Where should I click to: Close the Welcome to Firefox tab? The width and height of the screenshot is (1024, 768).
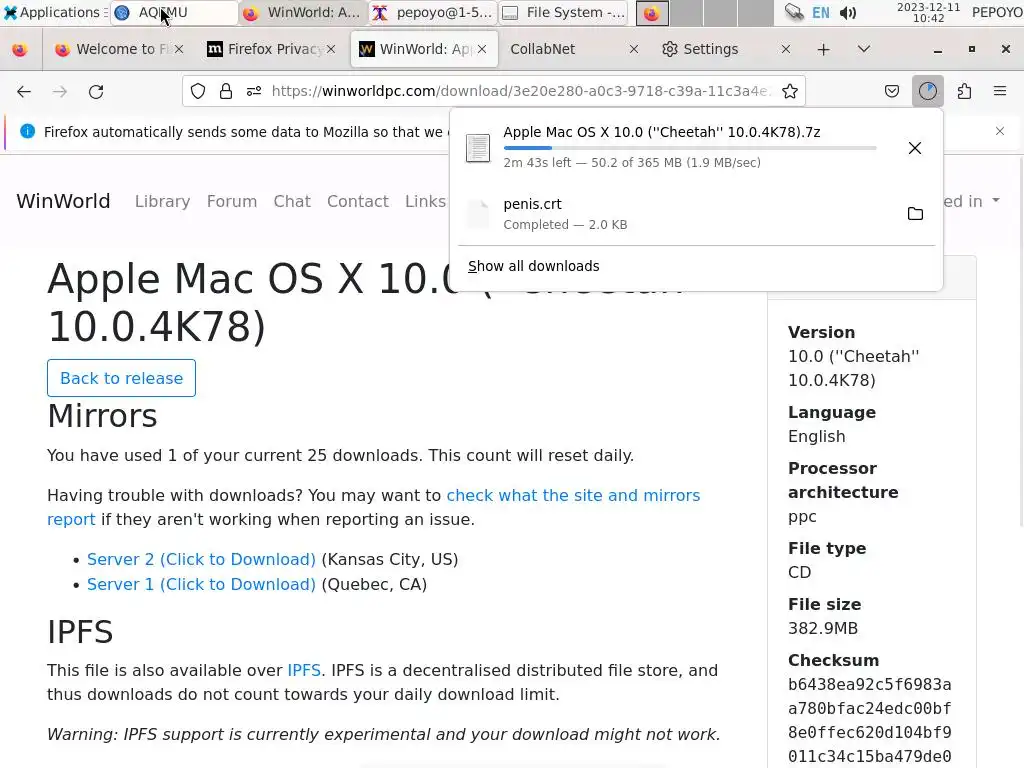coord(179,50)
